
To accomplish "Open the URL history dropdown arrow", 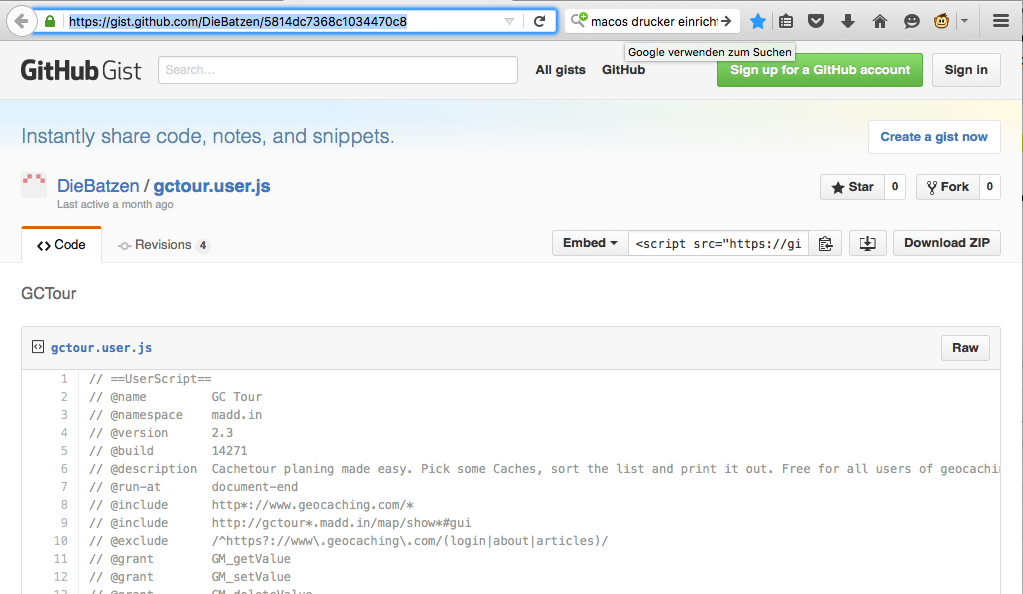I will coord(509,22).
